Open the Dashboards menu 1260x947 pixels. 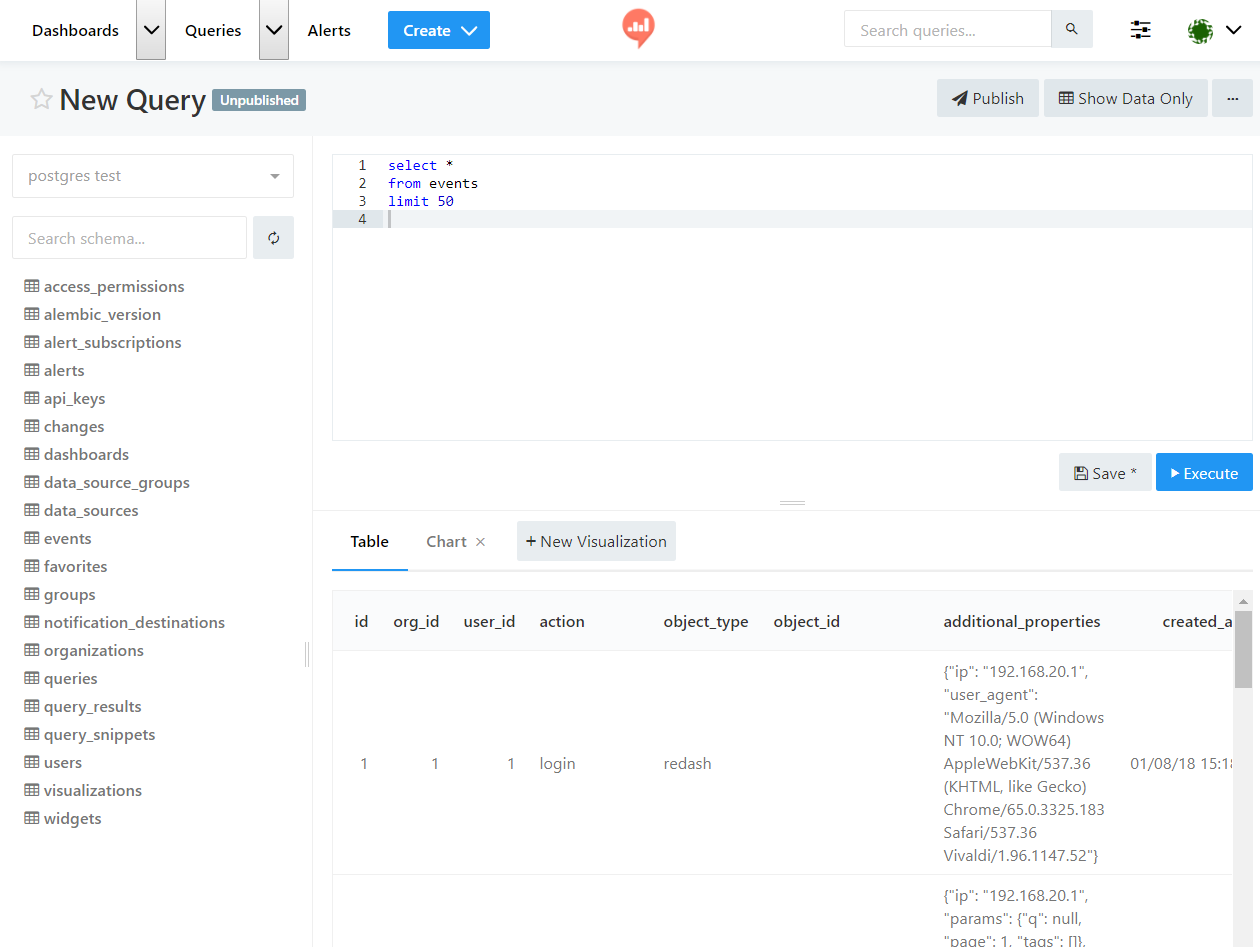(x=75, y=30)
